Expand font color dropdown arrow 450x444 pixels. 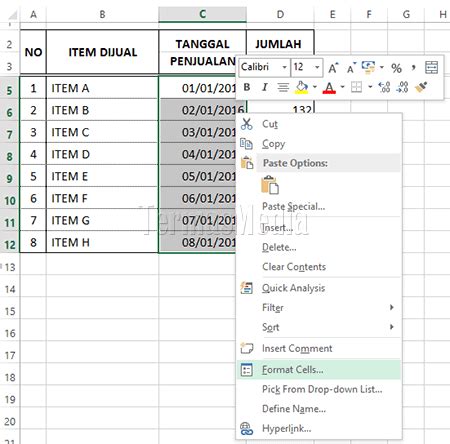[x=342, y=87]
